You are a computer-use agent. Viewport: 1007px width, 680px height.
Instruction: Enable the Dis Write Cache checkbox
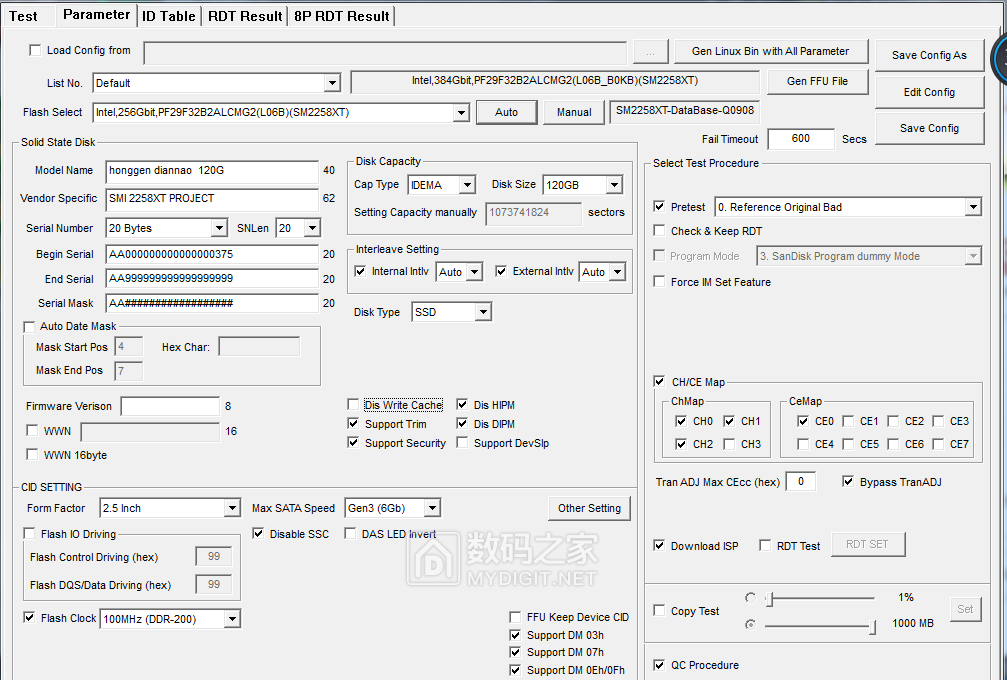point(353,405)
